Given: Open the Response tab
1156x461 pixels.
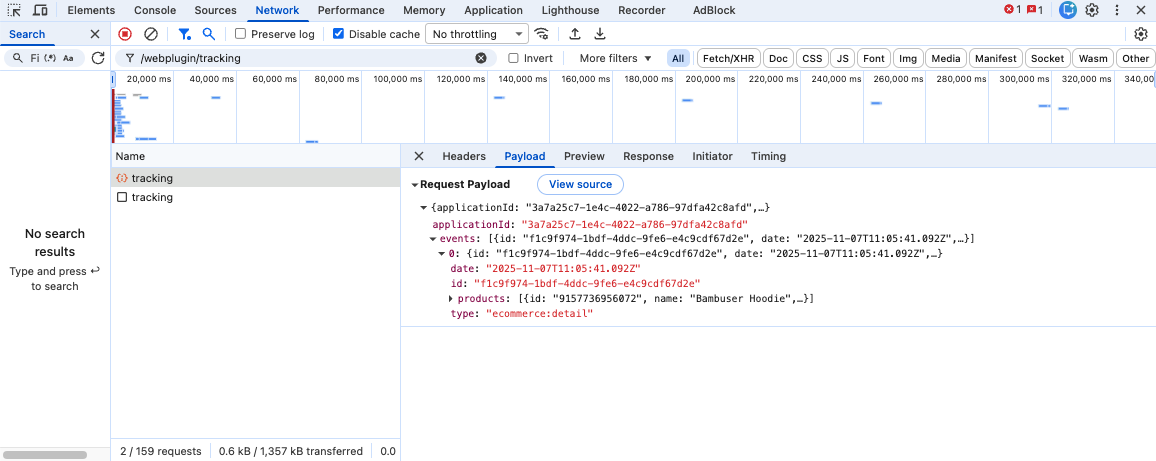Looking at the screenshot, I should click(x=648, y=156).
